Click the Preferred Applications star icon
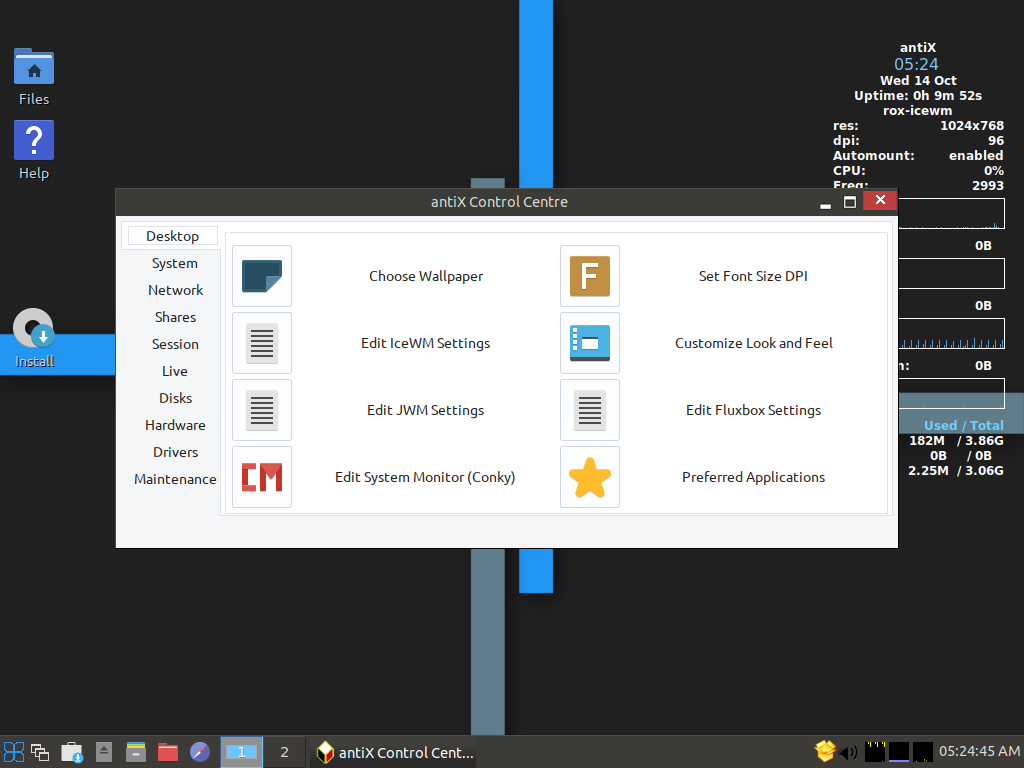Image resolution: width=1024 pixels, height=768 pixels. click(x=590, y=477)
